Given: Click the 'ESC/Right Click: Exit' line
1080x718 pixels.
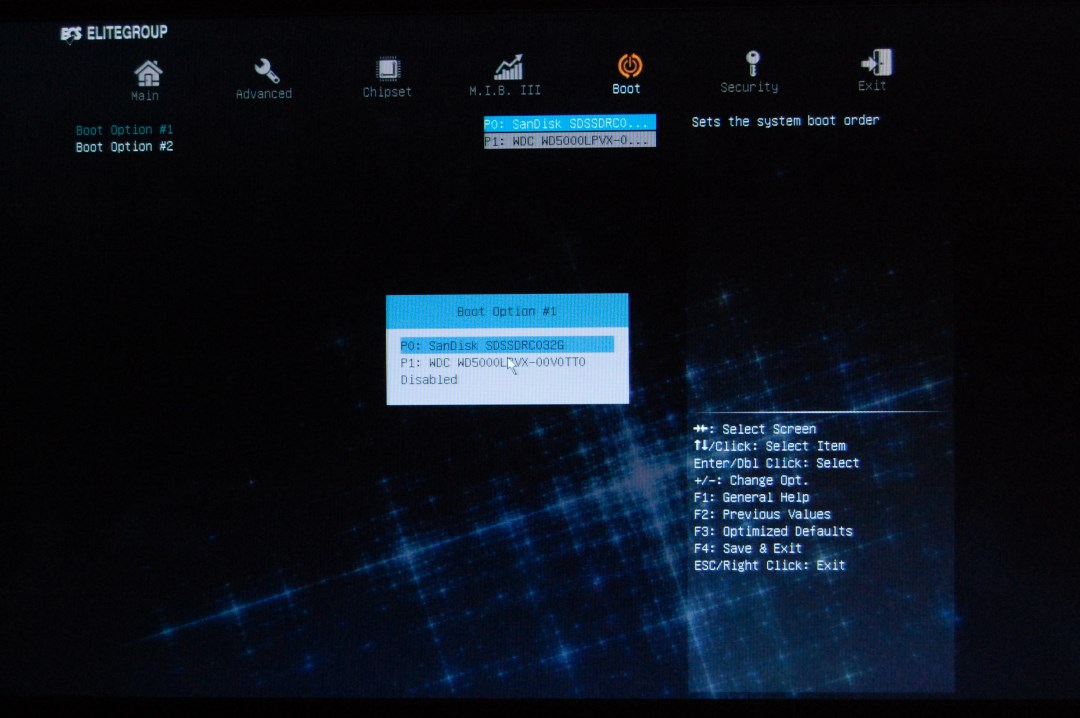Looking at the screenshot, I should click(769, 566).
